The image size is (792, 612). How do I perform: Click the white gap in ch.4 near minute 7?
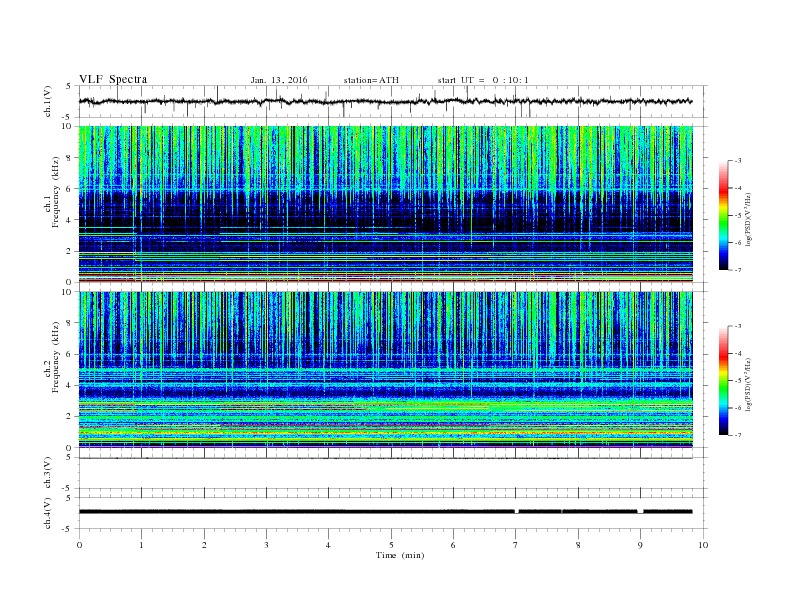pyautogui.click(x=517, y=512)
